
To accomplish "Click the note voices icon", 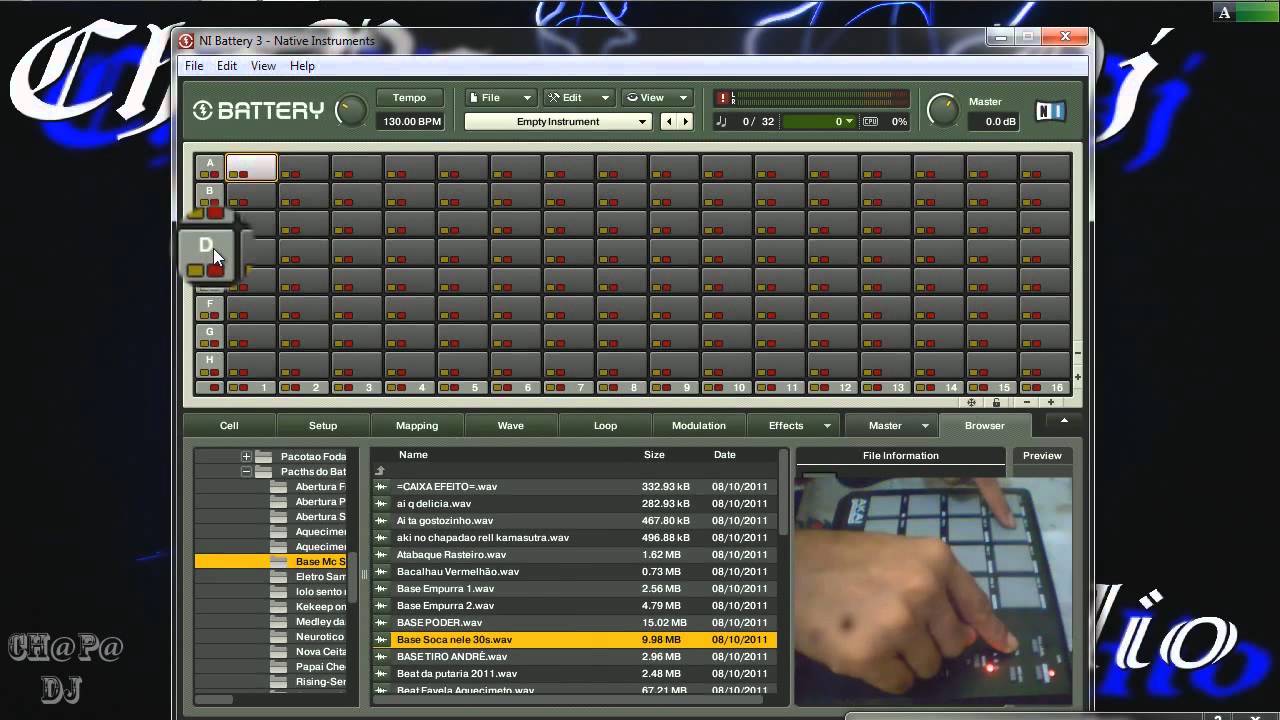I will click(722, 121).
